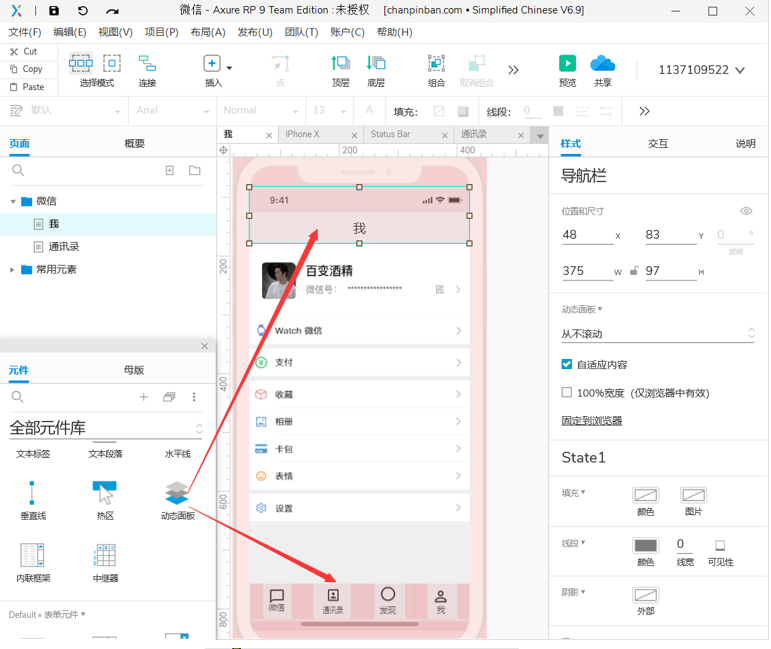
Task: Click the library search magnifier icon
Action: tap(17, 397)
